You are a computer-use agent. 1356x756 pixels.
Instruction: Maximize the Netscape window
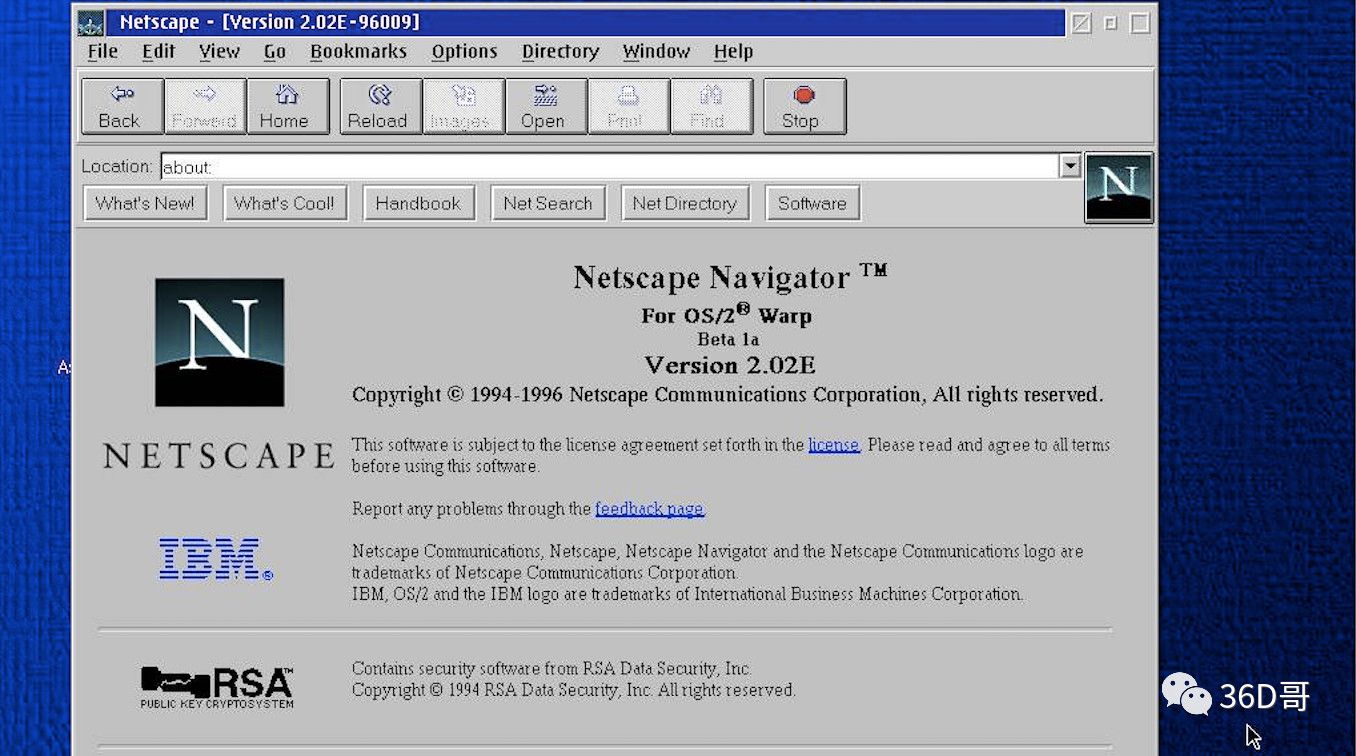pyautogui.click(x=1140, y=22)
